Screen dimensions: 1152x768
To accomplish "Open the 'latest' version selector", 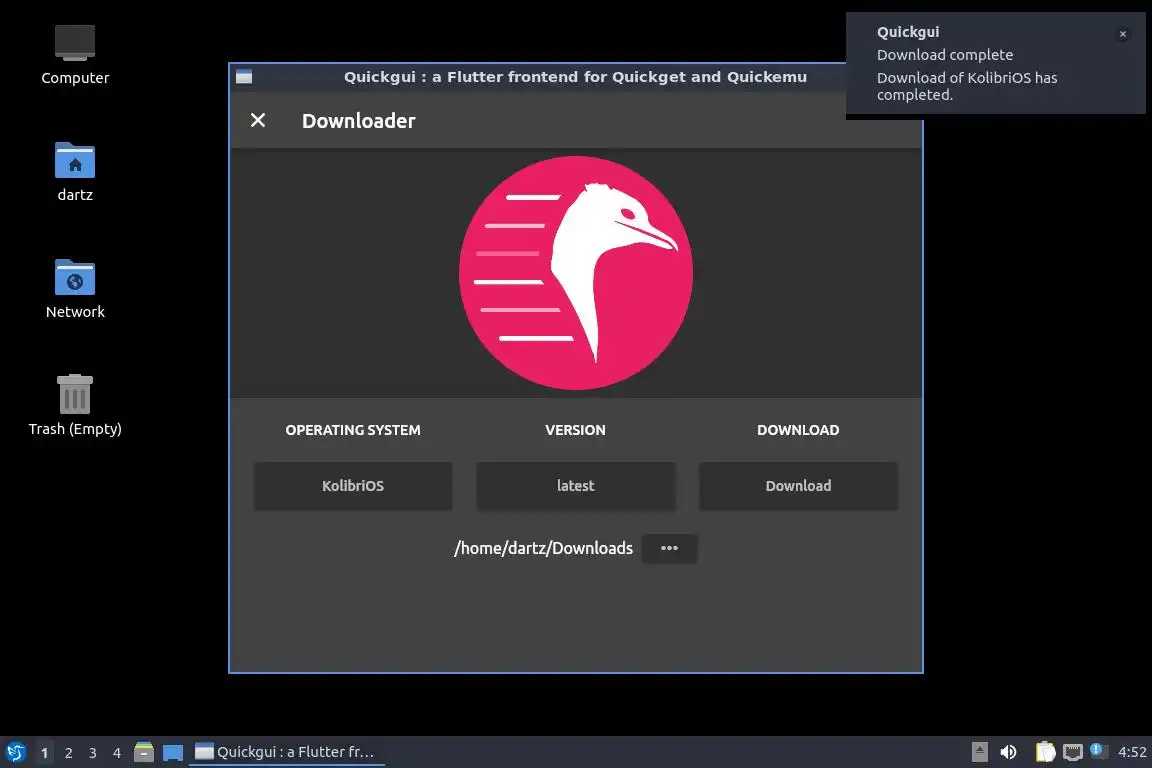I will 575,486.
